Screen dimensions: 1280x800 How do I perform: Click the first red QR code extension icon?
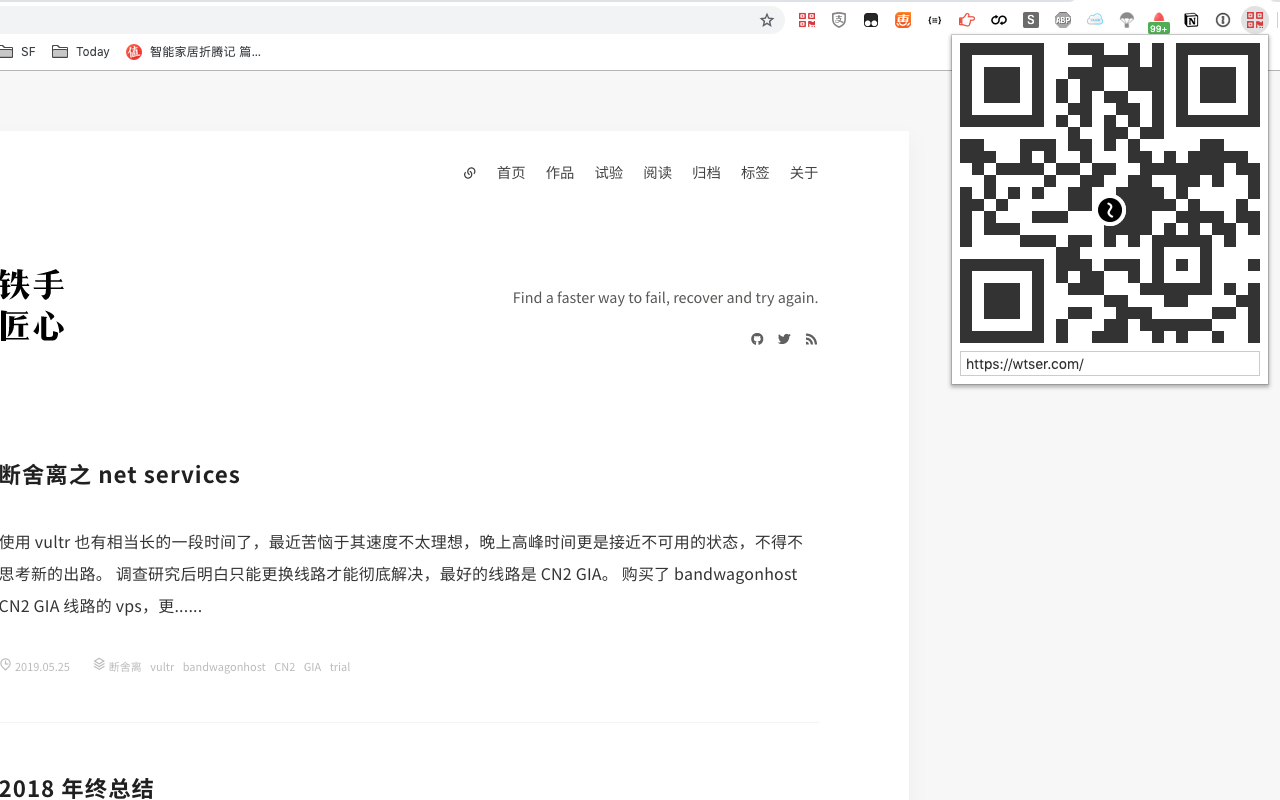point(807,20)
